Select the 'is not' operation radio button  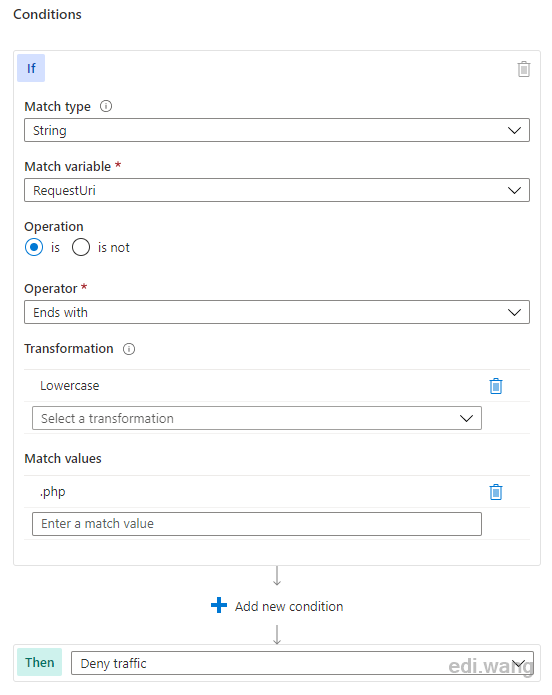(x=81, y=247)
